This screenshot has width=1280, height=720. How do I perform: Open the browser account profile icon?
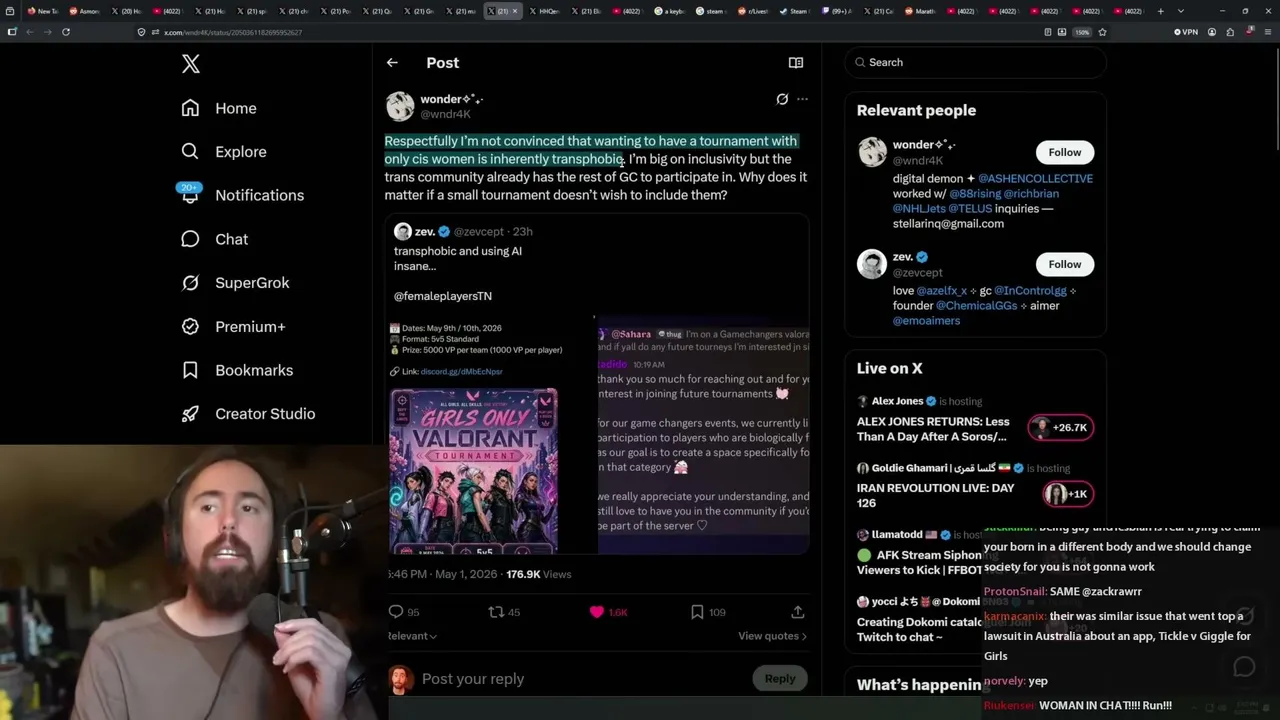(x=1212, y=32)
